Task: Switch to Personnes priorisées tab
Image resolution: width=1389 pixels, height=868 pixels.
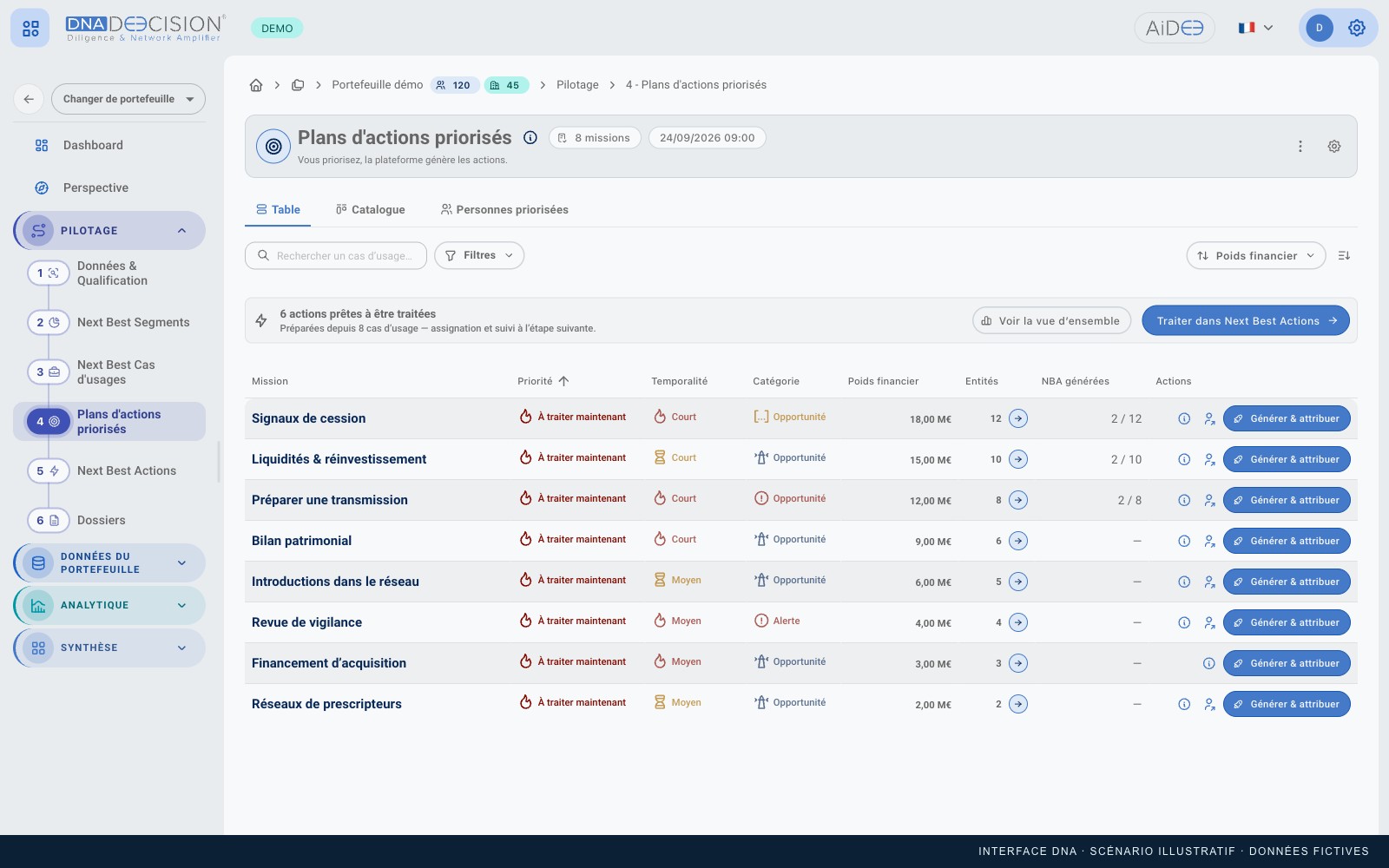Action: 504,209
